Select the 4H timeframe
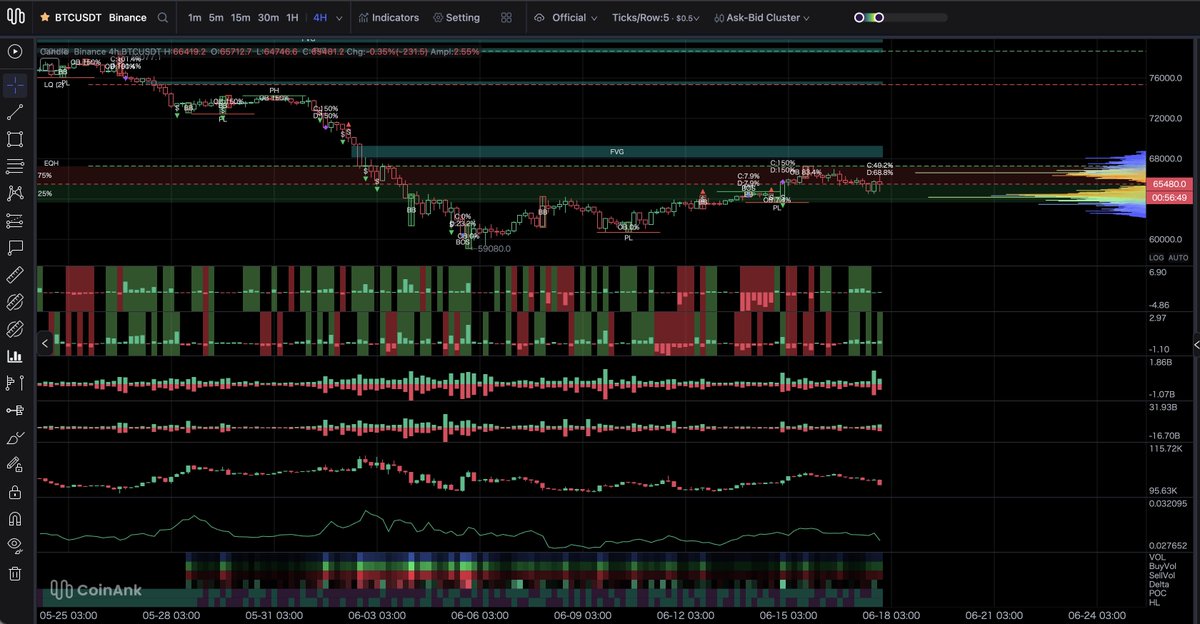 point(320,18)
